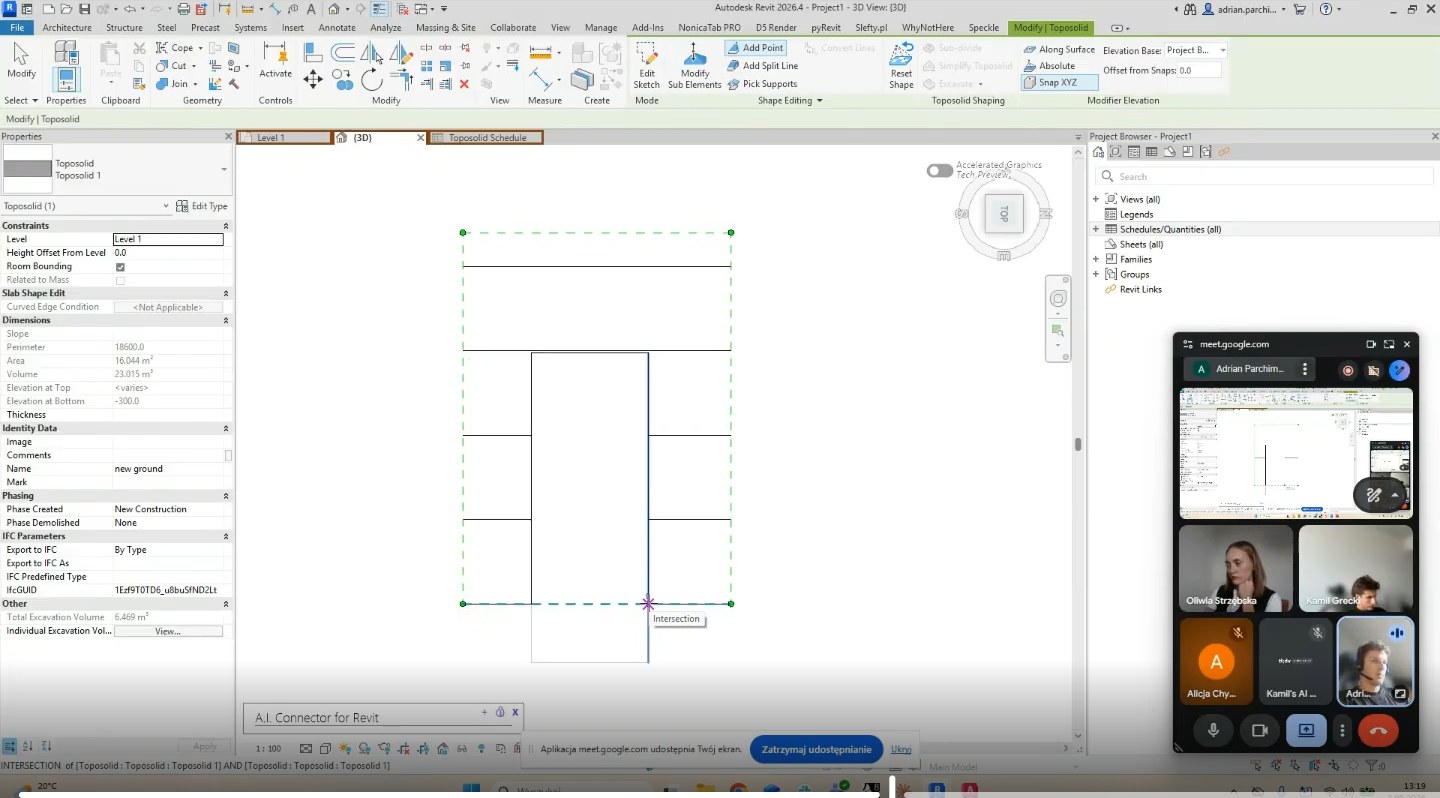Click the Activate controls icon
1440x798 pixels.
(275, 60)
